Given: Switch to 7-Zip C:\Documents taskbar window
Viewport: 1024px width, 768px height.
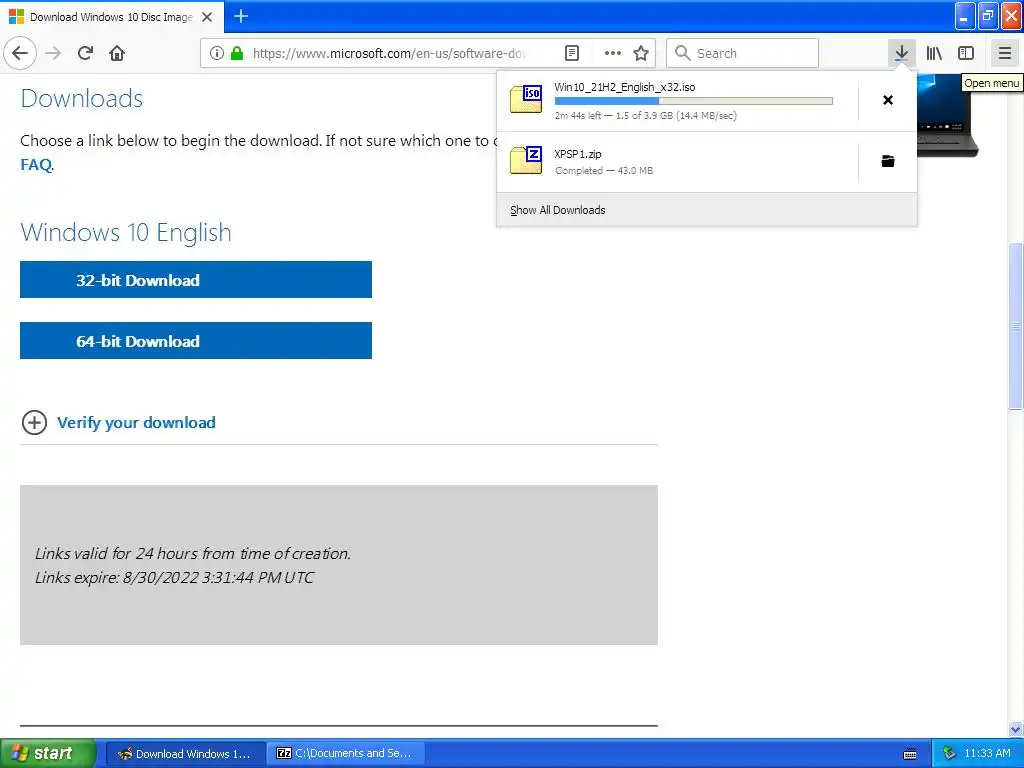Looking at the screenshot, I should click(x=346, y=753).
